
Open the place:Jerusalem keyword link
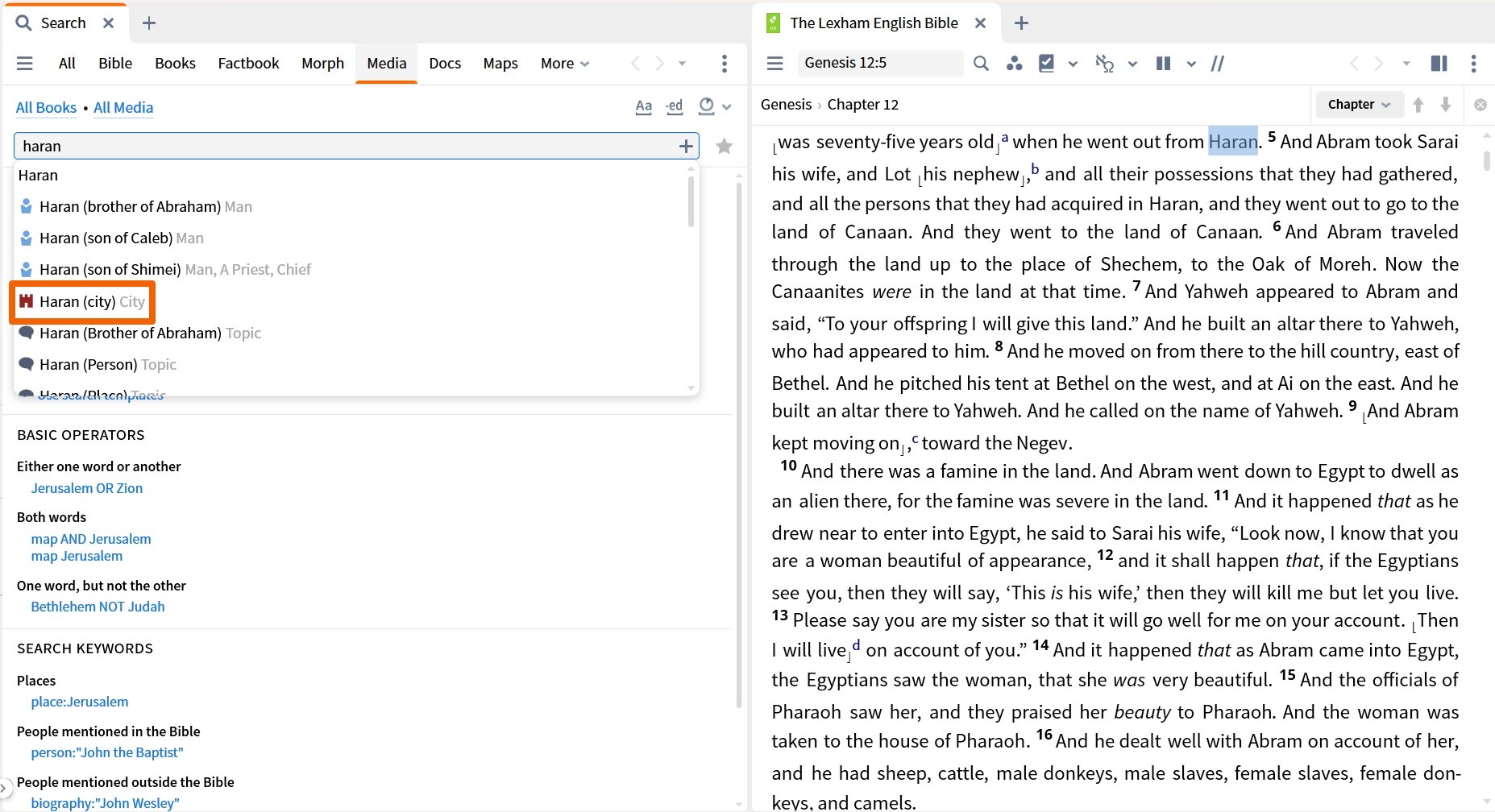click(x=79, y=701)
